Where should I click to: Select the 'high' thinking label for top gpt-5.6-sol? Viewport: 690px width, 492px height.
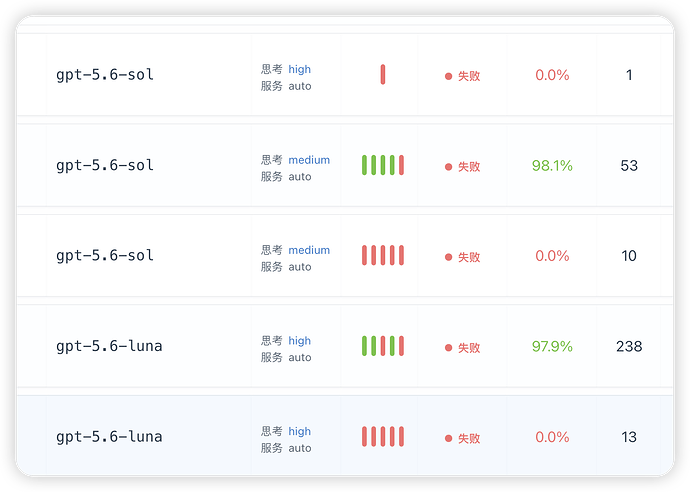click(300, 69)
